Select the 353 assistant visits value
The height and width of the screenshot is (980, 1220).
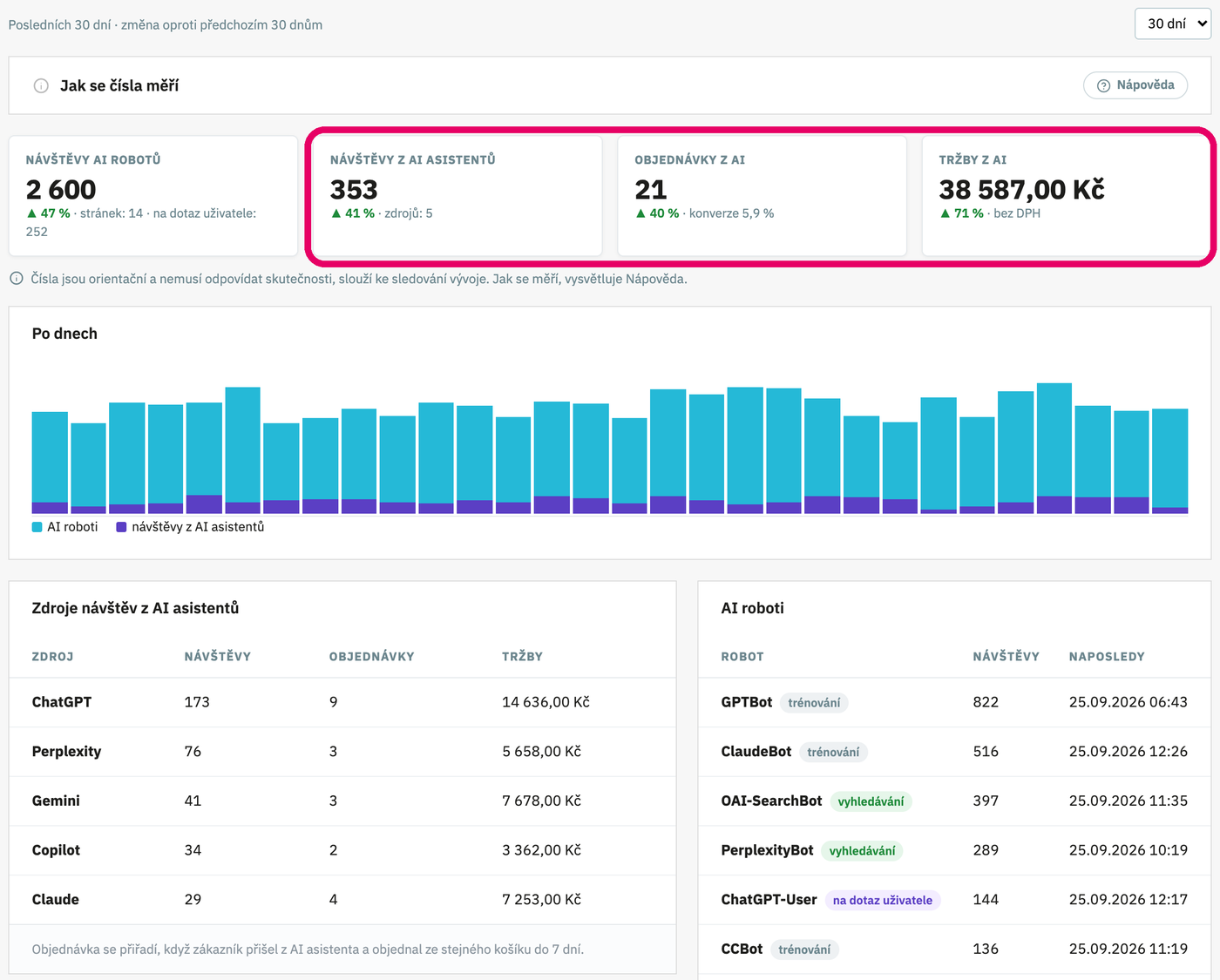[354, 189]
